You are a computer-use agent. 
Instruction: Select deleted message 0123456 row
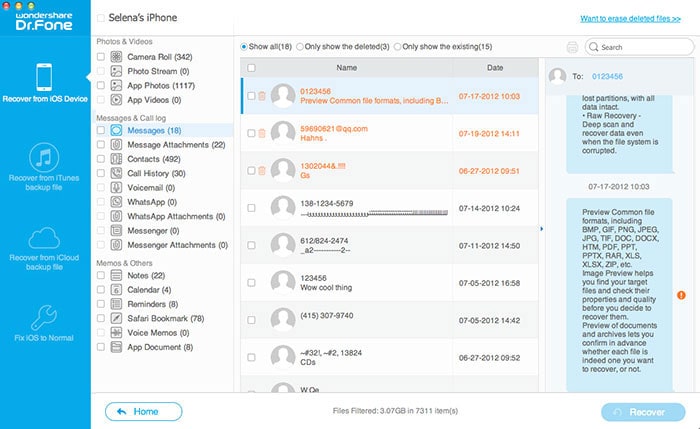[x=389, y=96]
